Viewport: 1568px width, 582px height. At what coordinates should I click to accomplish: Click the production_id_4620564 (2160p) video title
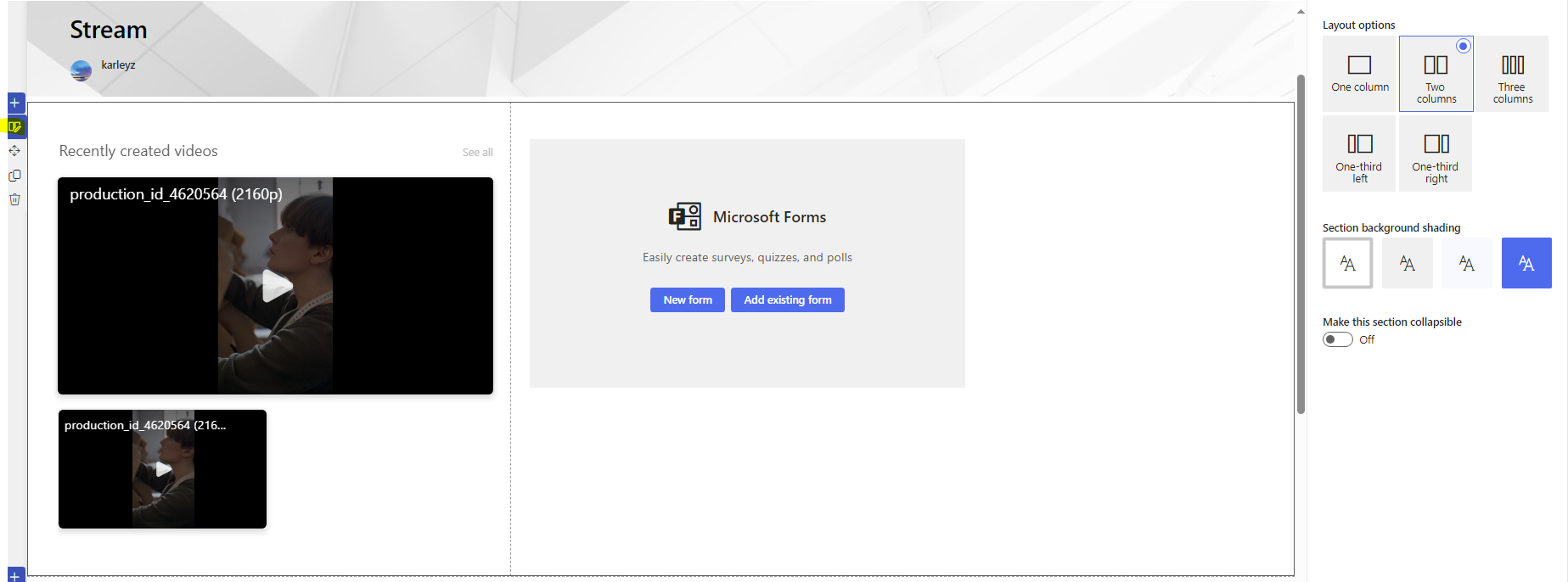176,194
